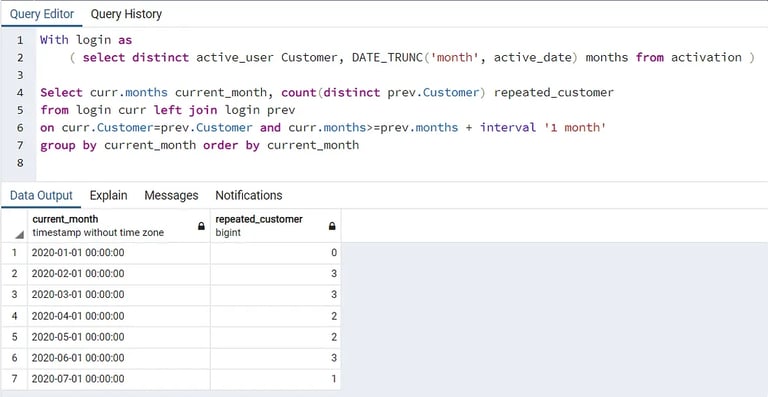Click select-all triangle in grid corner
768x397 pixels.
(x=20, y=235)
